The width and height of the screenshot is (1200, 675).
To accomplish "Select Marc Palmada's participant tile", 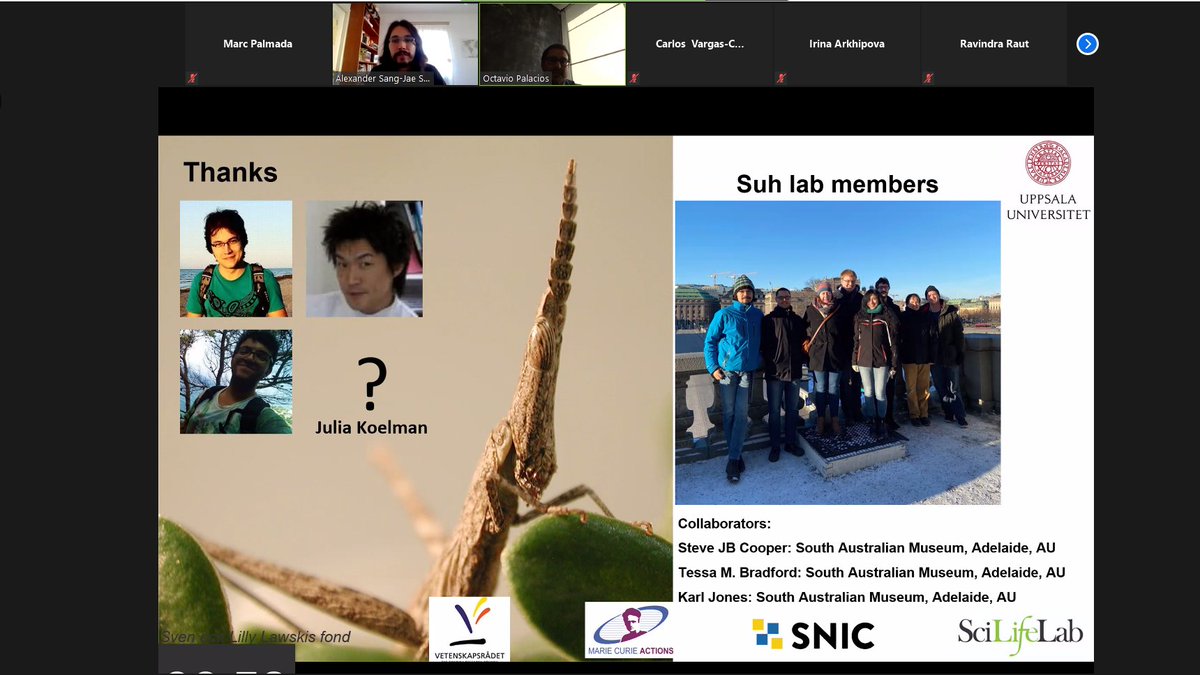I will (x=258, y=44).
